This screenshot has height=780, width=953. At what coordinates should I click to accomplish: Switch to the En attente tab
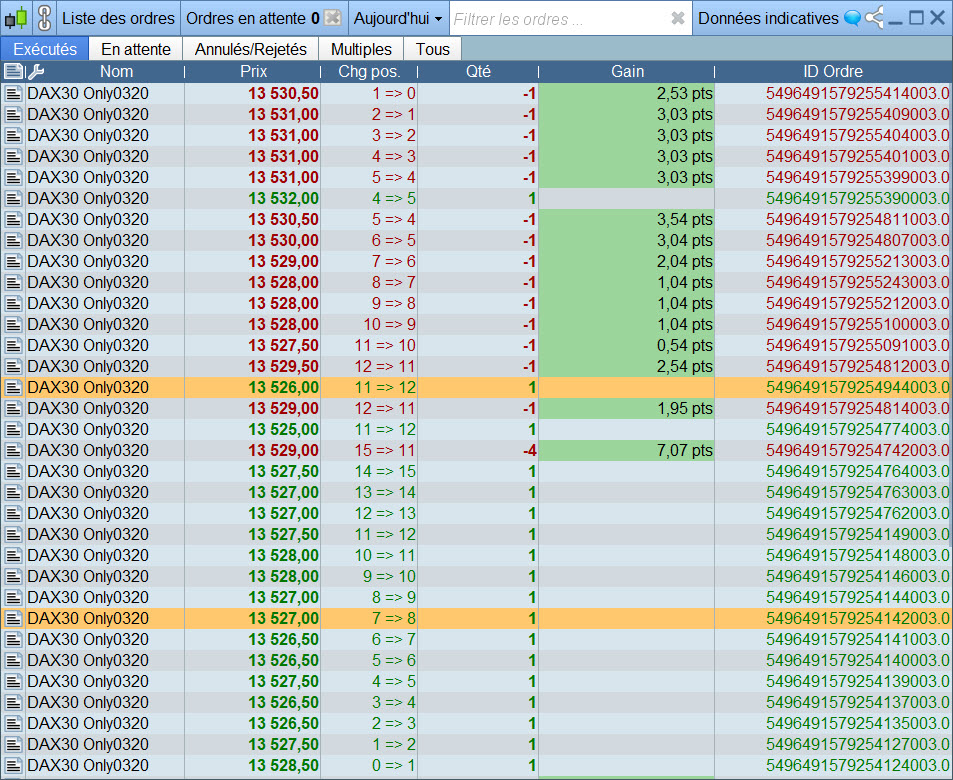click(136, 49)
